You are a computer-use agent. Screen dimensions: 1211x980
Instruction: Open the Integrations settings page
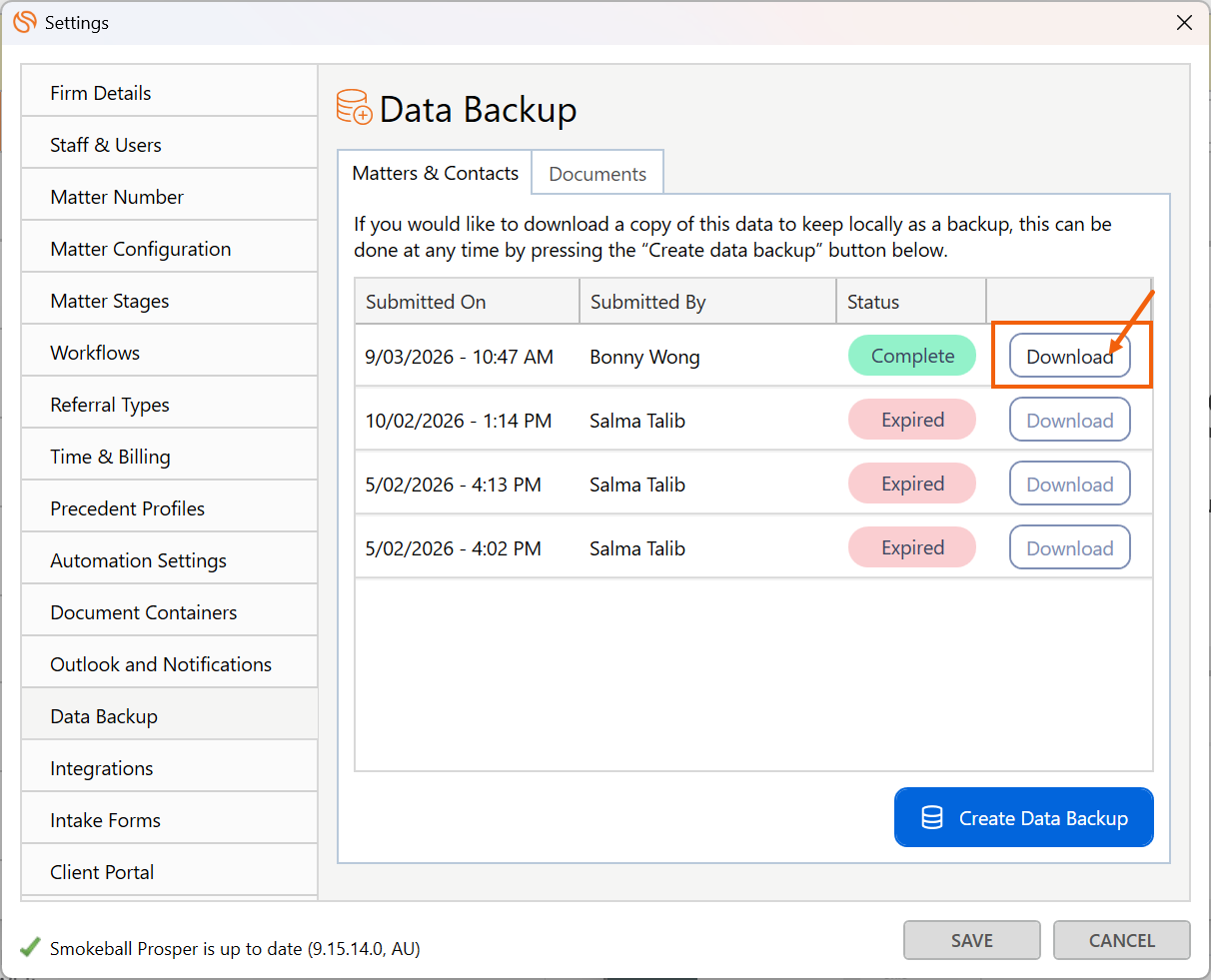102,768
